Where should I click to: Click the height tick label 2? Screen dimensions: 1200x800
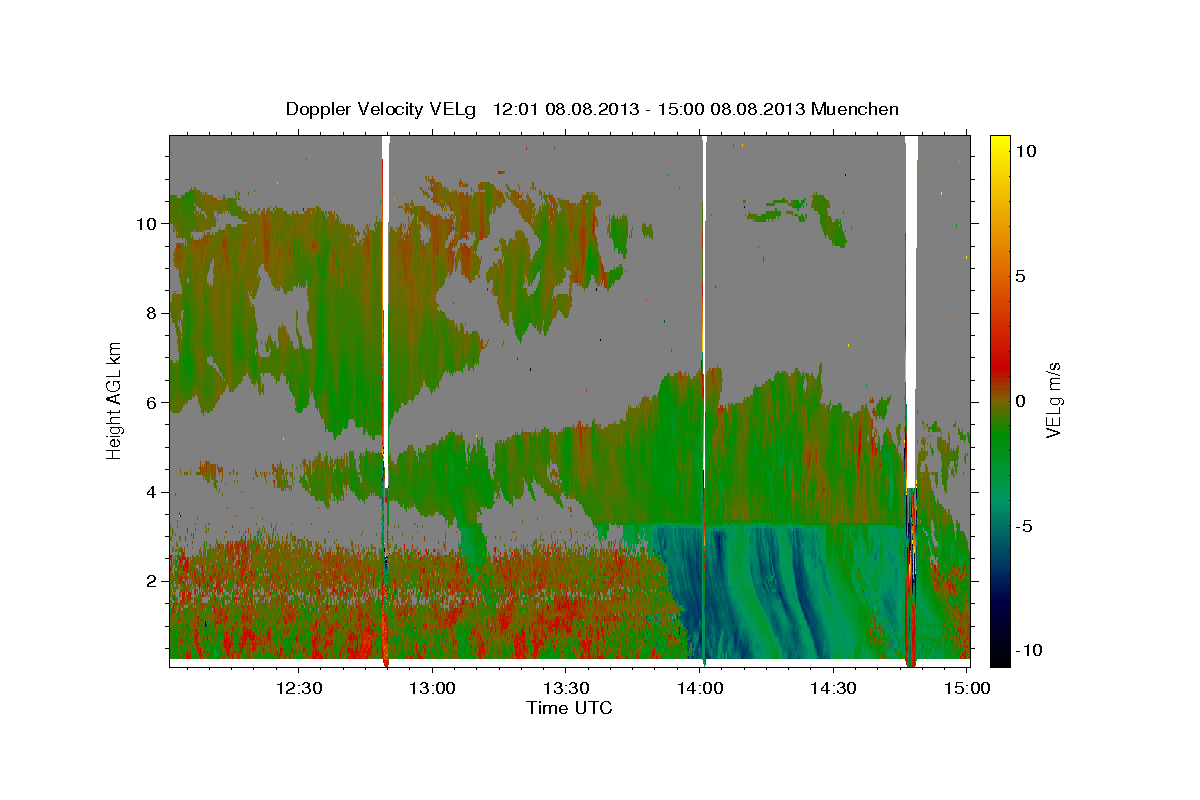(x=151, y=580)
